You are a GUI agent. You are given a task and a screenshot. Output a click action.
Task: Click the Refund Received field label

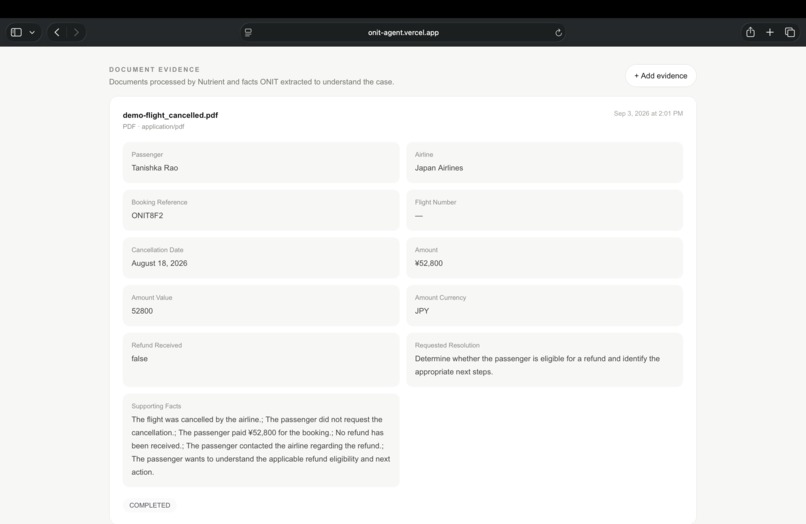(x=157, y=346)
